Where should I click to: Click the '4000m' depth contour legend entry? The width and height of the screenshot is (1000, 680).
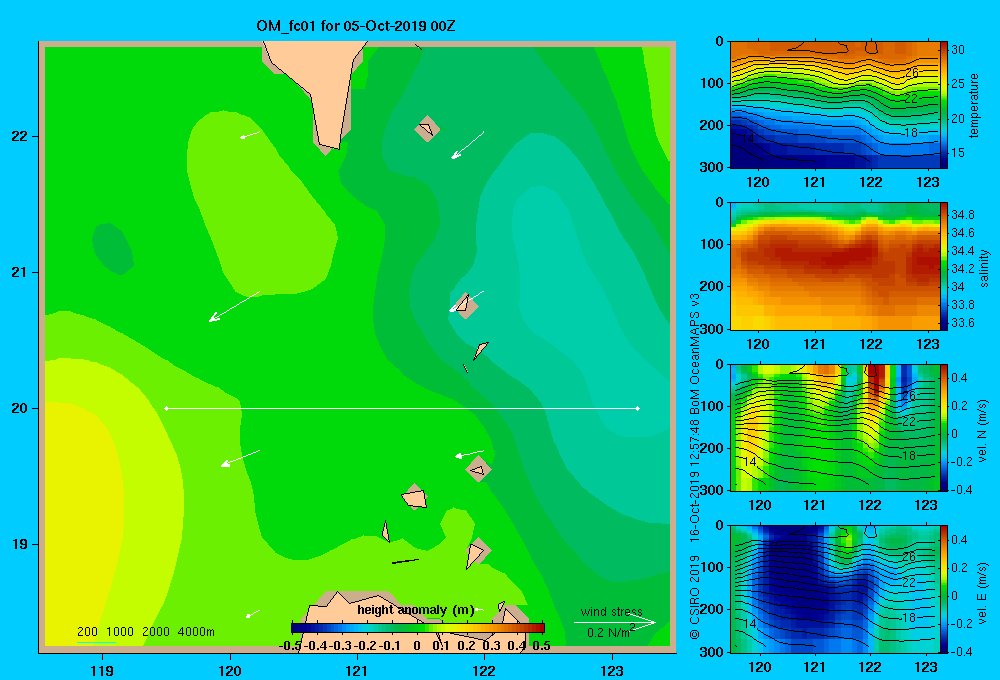(x=196, y=632)
